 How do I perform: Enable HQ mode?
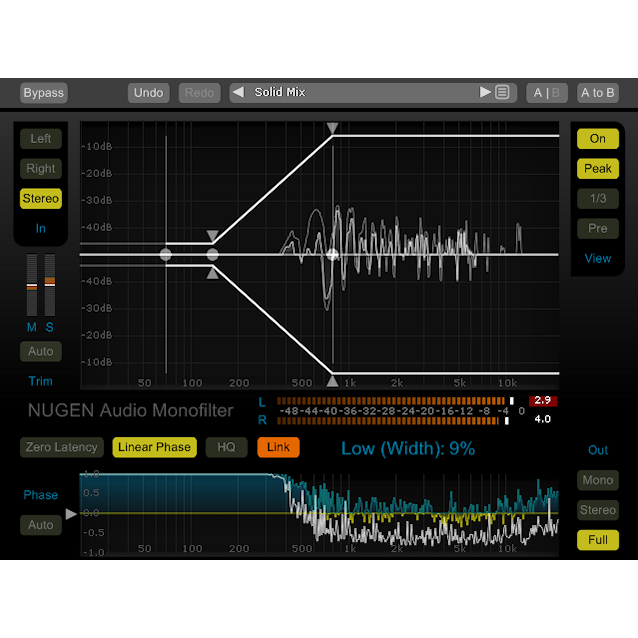tap(226, 447)
